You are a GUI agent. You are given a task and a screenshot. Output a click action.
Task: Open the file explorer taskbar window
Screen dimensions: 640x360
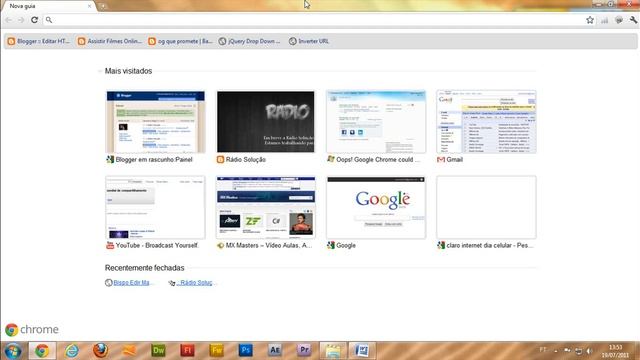coord(333,351)
